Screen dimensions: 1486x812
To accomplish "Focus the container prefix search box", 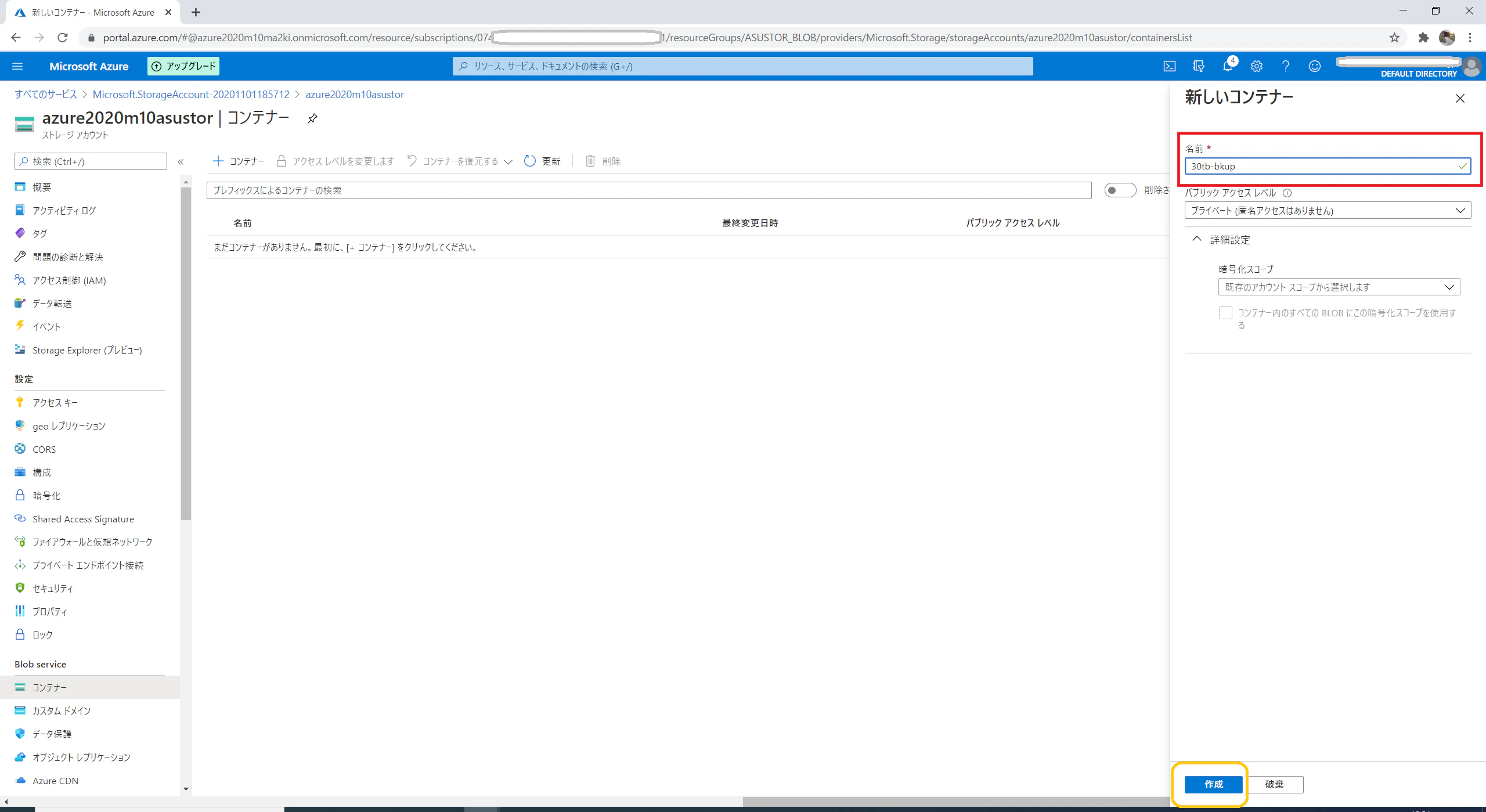I will tap(649, 190).
